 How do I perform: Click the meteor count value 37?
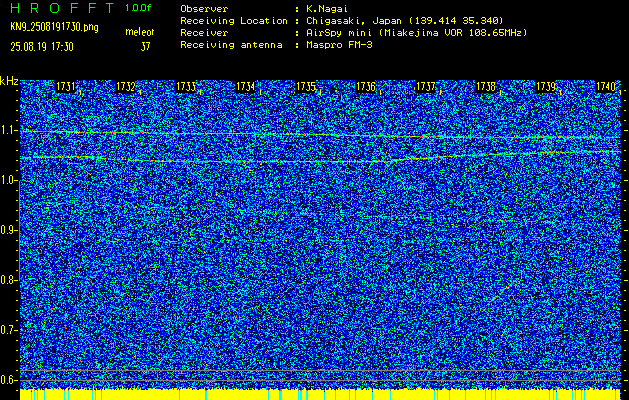(x=145, y=47)
